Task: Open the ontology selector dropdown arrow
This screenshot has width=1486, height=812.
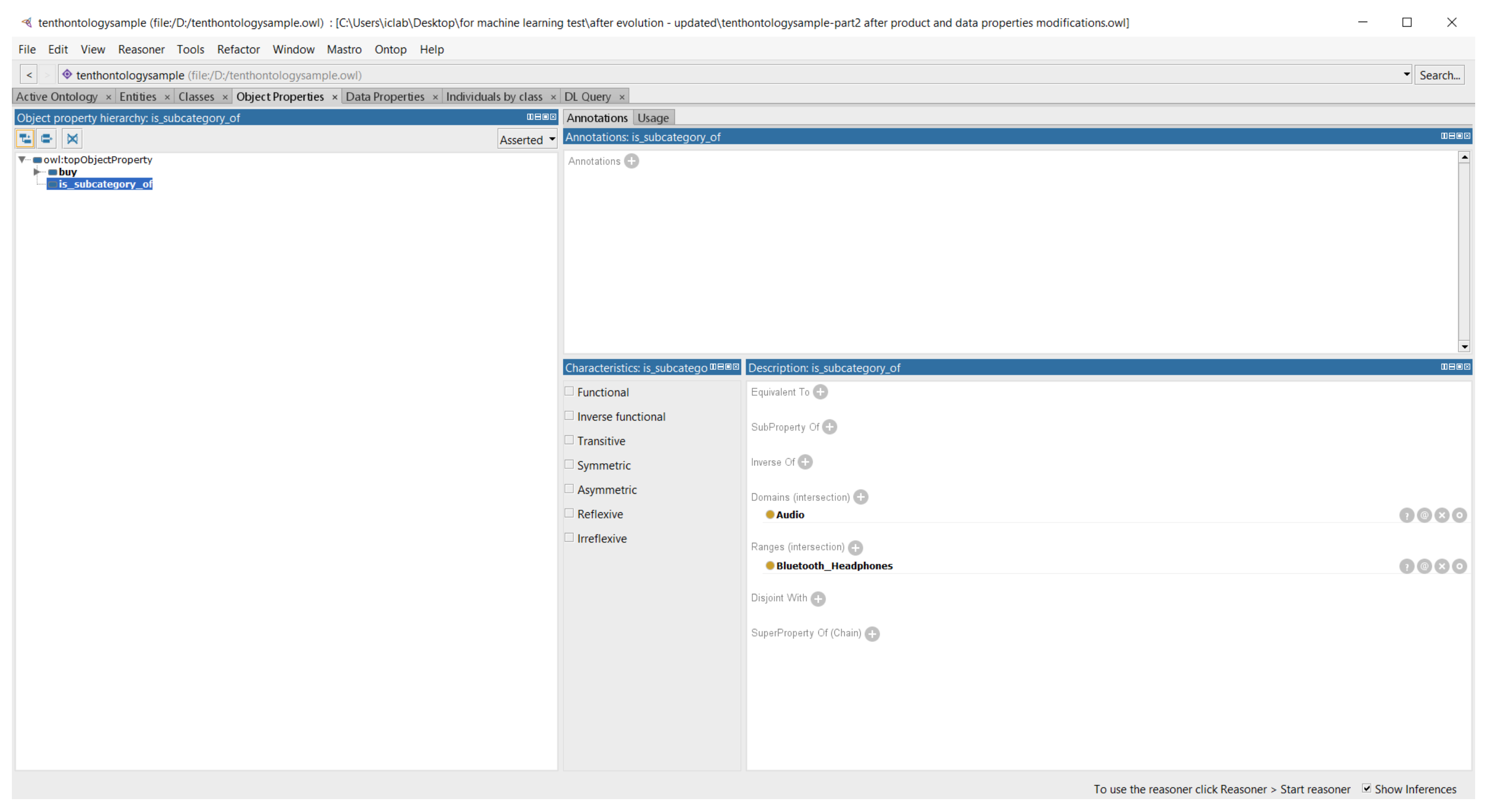Action: pyautogui.click(x=1406, y=74)
